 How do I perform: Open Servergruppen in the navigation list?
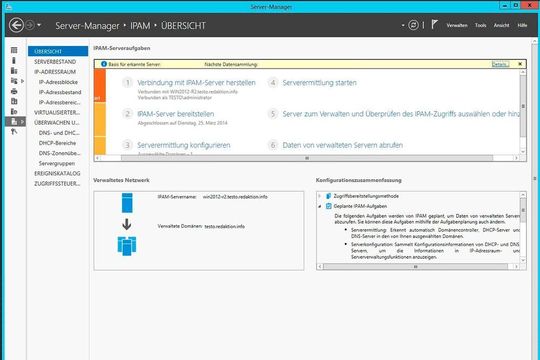click(56, 163)
